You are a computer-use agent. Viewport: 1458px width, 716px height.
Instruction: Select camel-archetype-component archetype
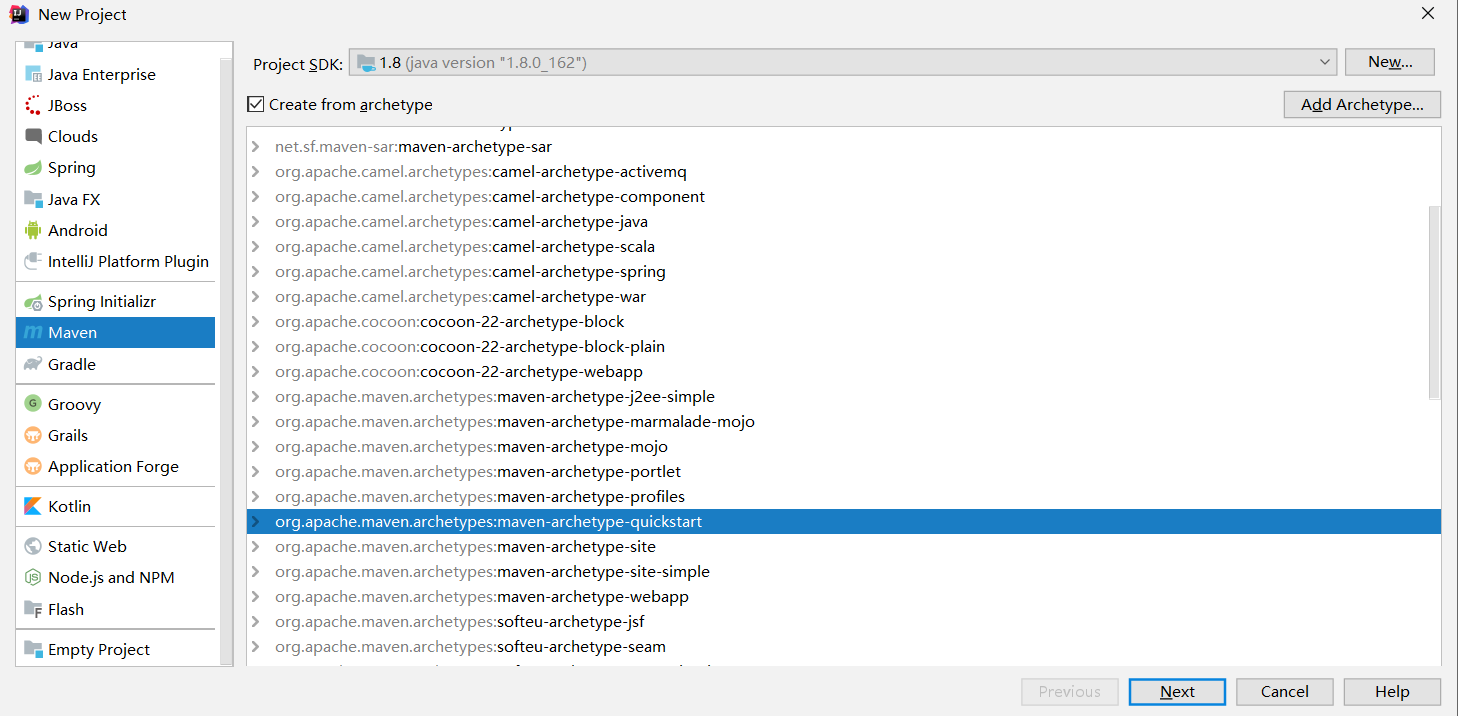click(844, 197)
